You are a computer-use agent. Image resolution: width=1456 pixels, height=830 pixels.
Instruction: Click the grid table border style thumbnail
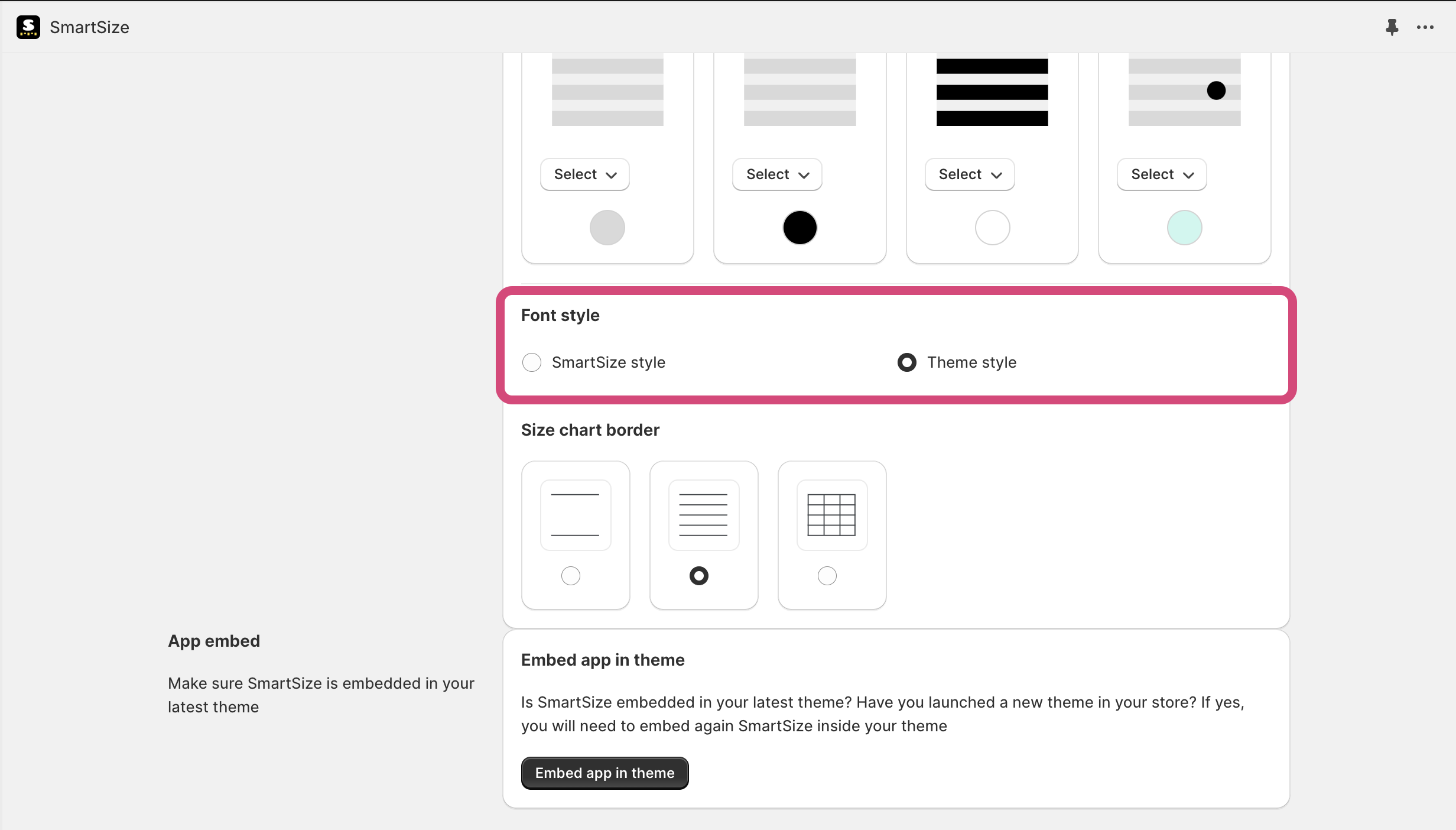click(x=832, y=515)
